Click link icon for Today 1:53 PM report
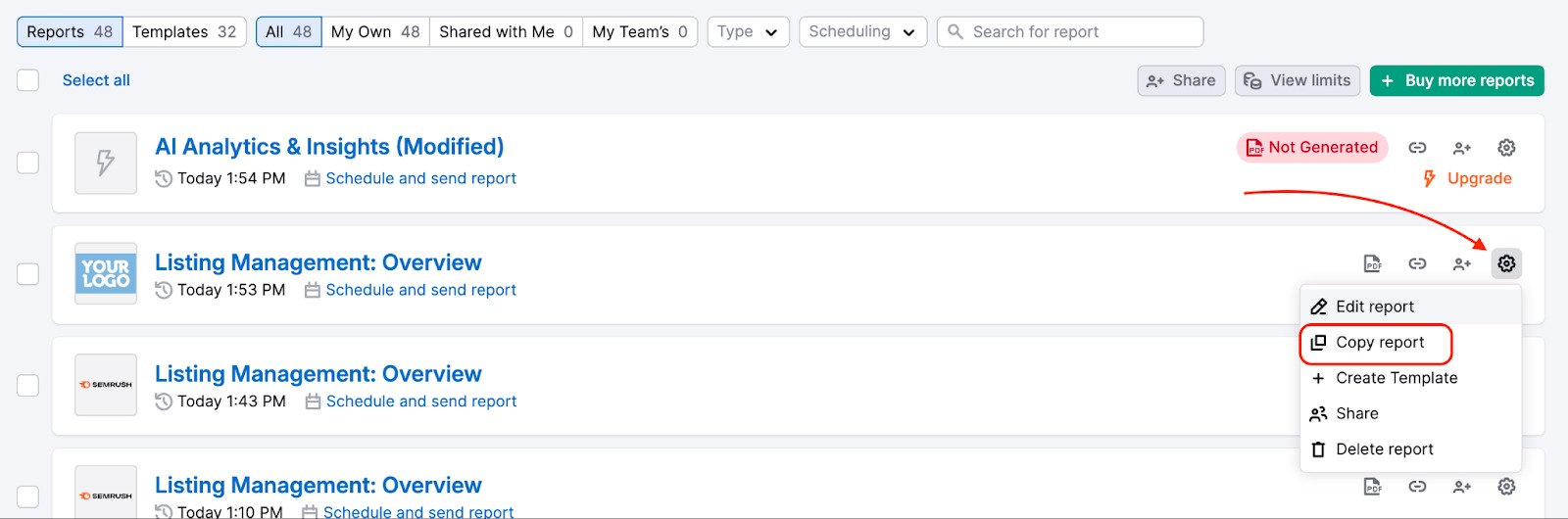The image size is (1568, 519). (x=1417, y=263)
